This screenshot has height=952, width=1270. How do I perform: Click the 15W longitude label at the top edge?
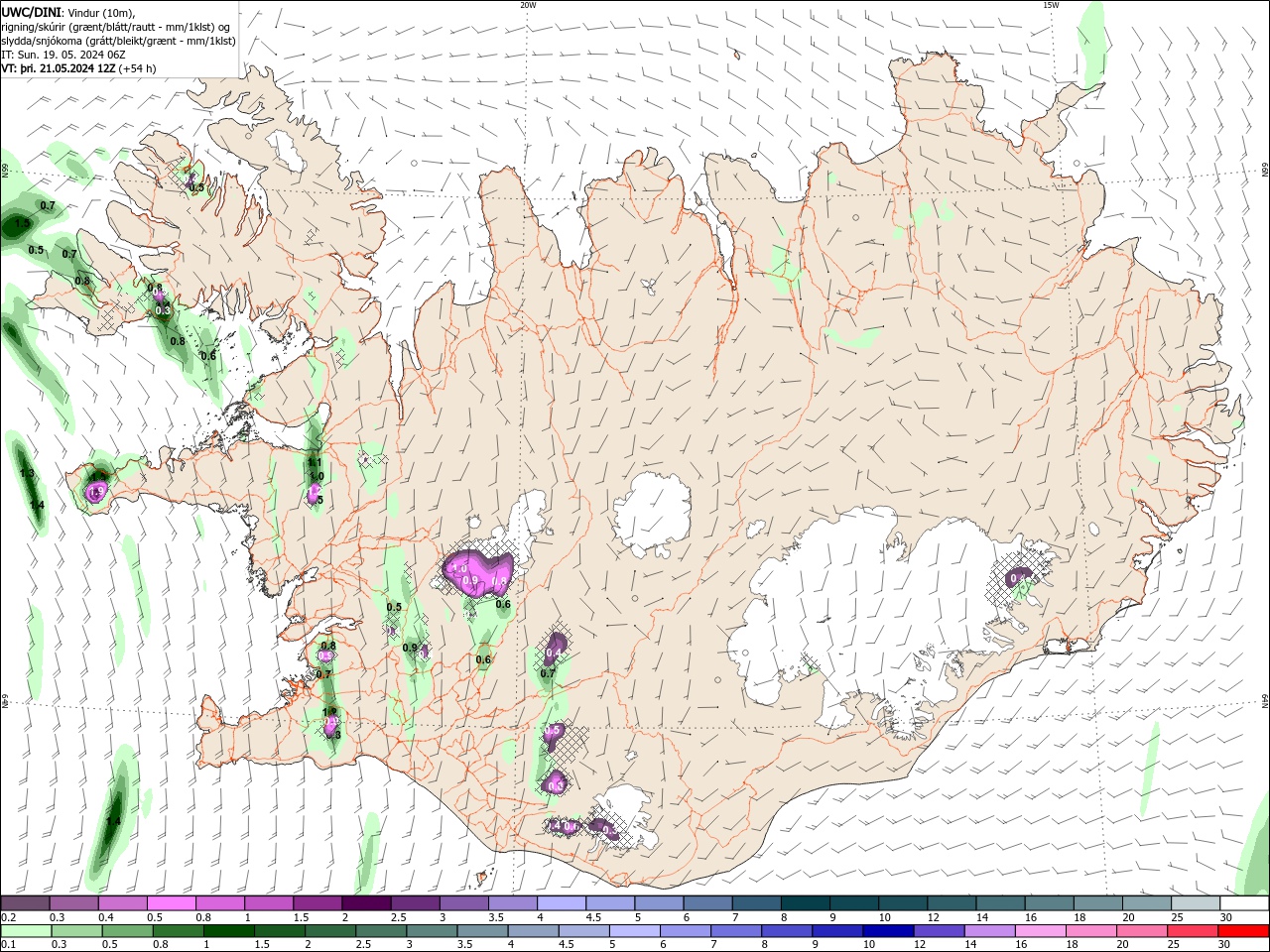coord(1051,5)
